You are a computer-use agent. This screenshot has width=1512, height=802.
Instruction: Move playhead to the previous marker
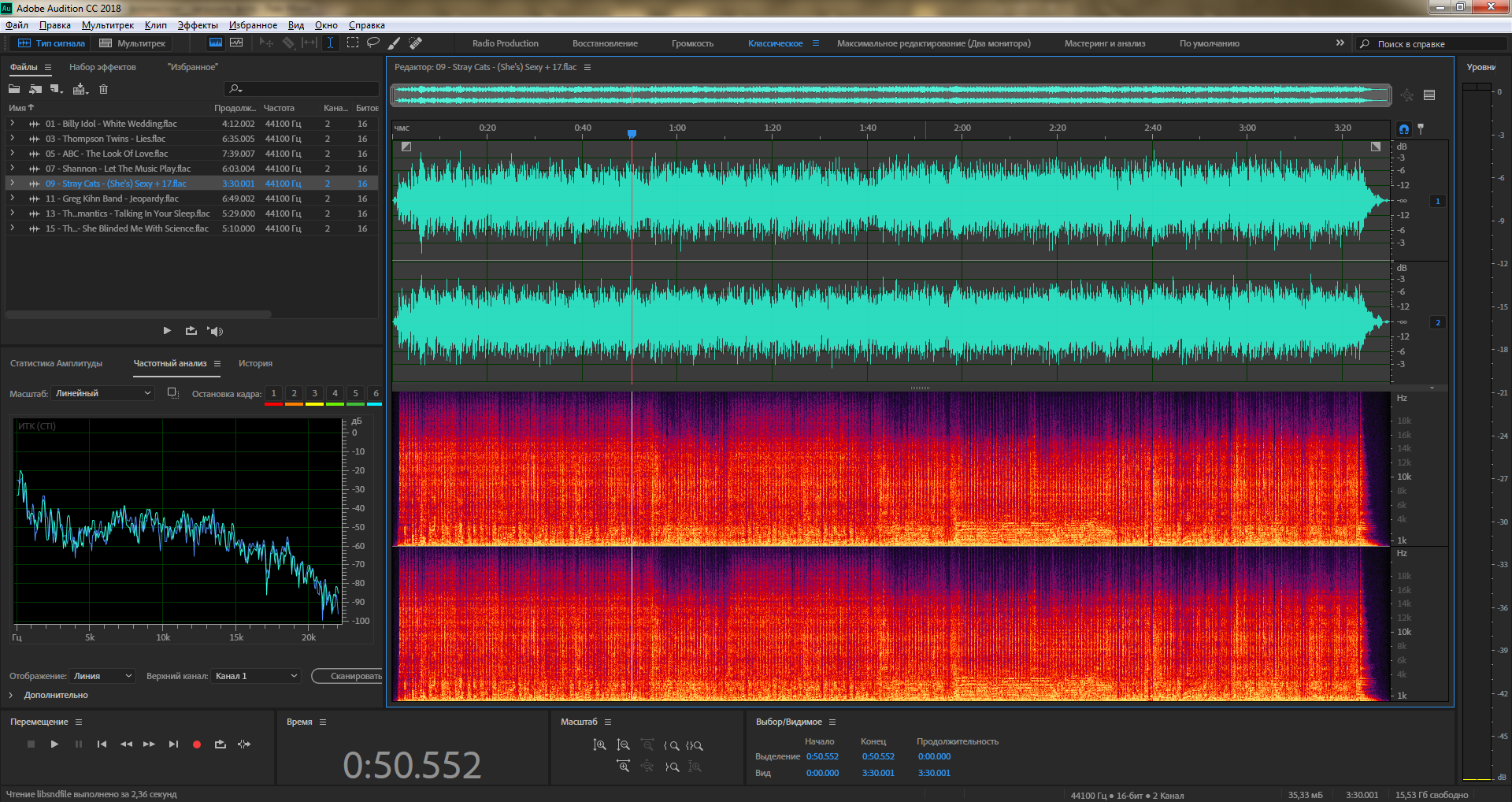coord(102,744)
